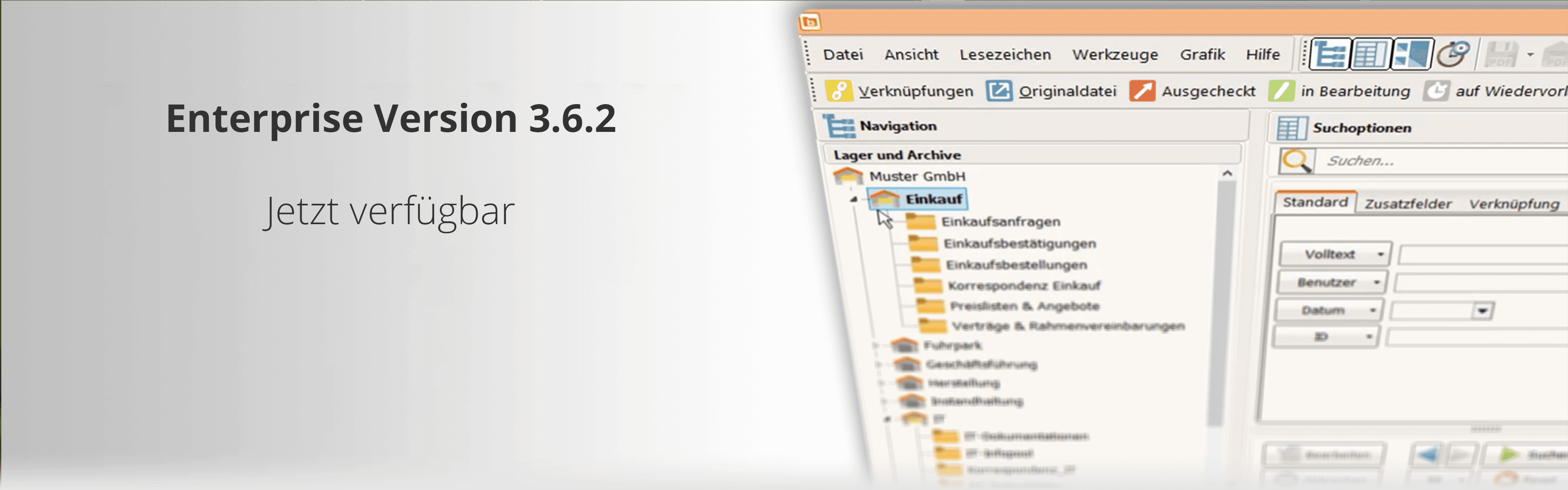The image size is (1568, 490).
Task: Focus the Suchen... search field
Action: (1441, 161)
